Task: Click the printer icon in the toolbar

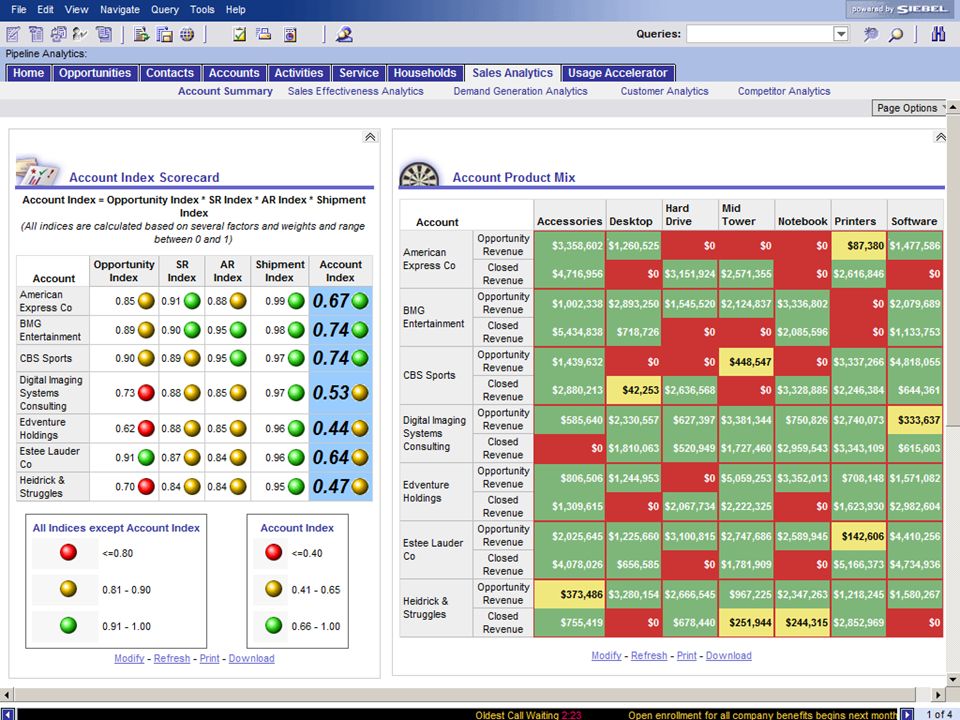Action: pos(264,34)
